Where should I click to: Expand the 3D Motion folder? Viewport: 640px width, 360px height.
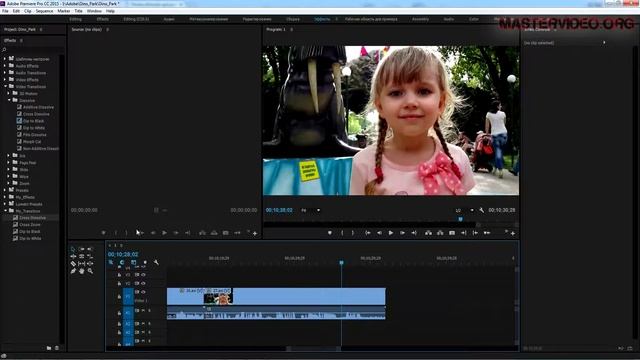[9, 93]
